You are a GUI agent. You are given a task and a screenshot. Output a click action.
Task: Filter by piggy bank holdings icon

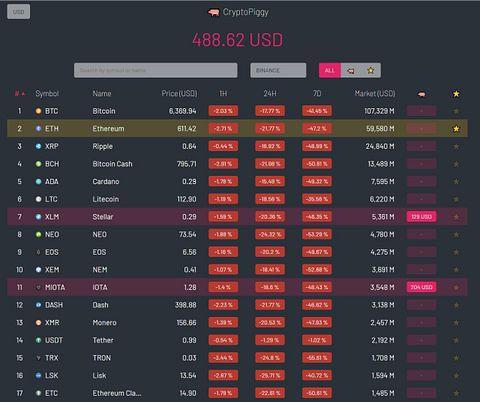tap(351, 70)
